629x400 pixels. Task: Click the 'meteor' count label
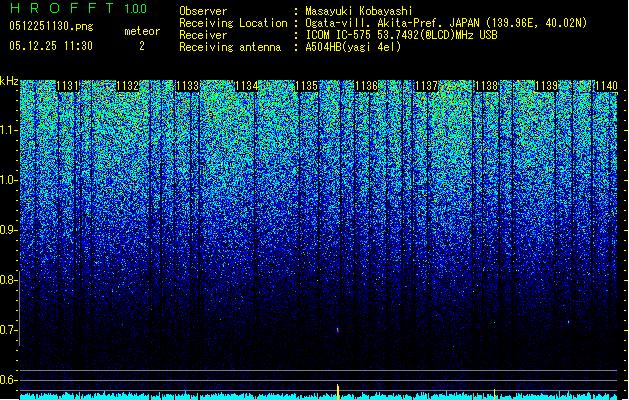(x=142, y=31)
